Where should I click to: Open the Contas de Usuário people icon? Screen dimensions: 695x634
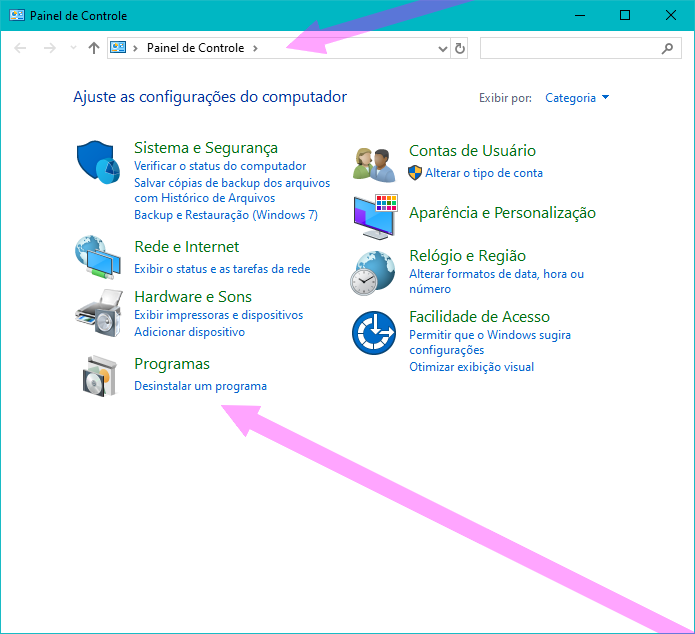tap(374, 164)
